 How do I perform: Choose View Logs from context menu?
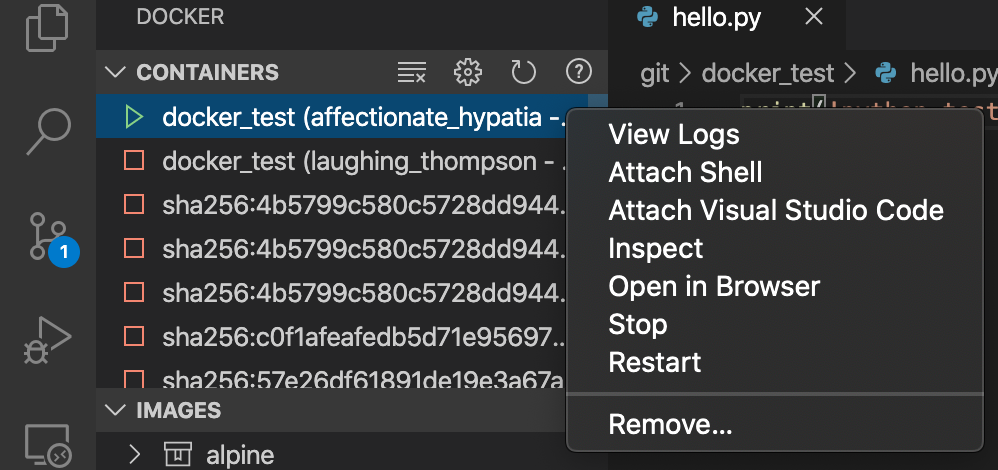(x=674, y=134)
